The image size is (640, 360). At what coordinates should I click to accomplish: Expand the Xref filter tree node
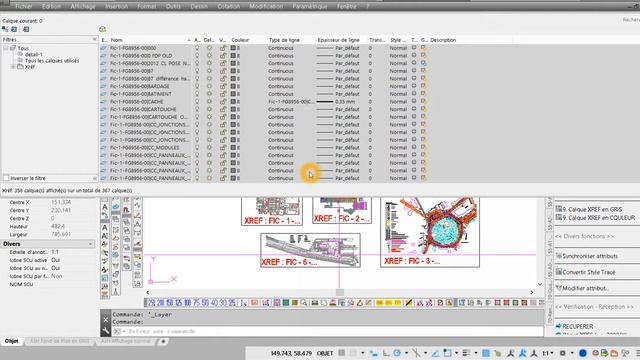13,67
